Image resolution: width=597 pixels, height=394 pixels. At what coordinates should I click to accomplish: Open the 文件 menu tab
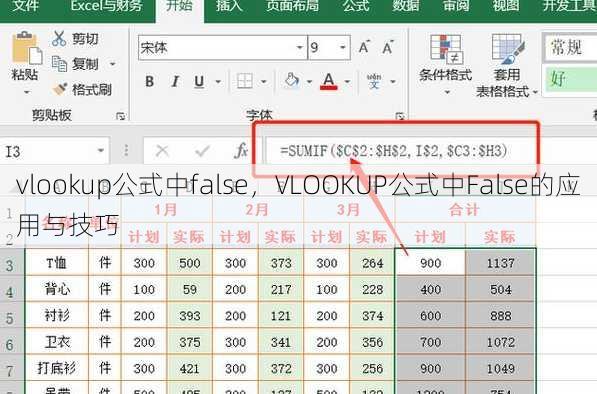tap(25, 5)
